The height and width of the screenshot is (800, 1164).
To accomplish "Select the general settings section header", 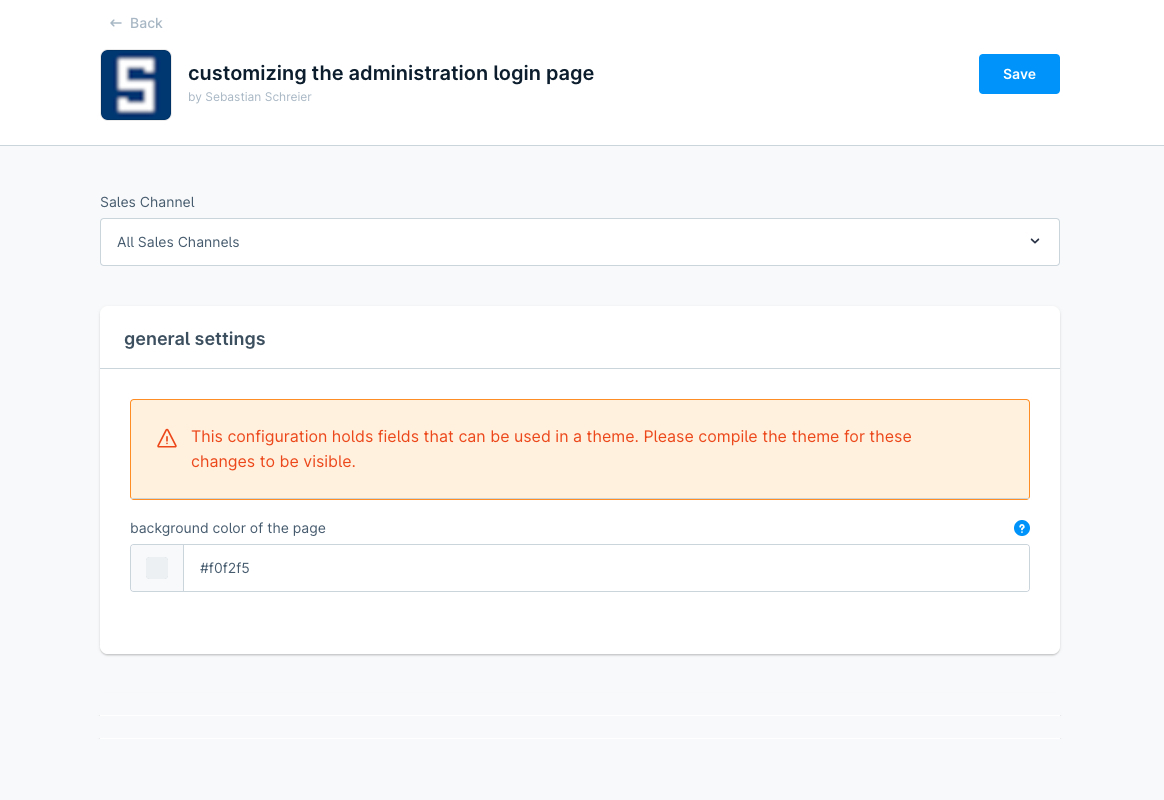I will point(194,339).
